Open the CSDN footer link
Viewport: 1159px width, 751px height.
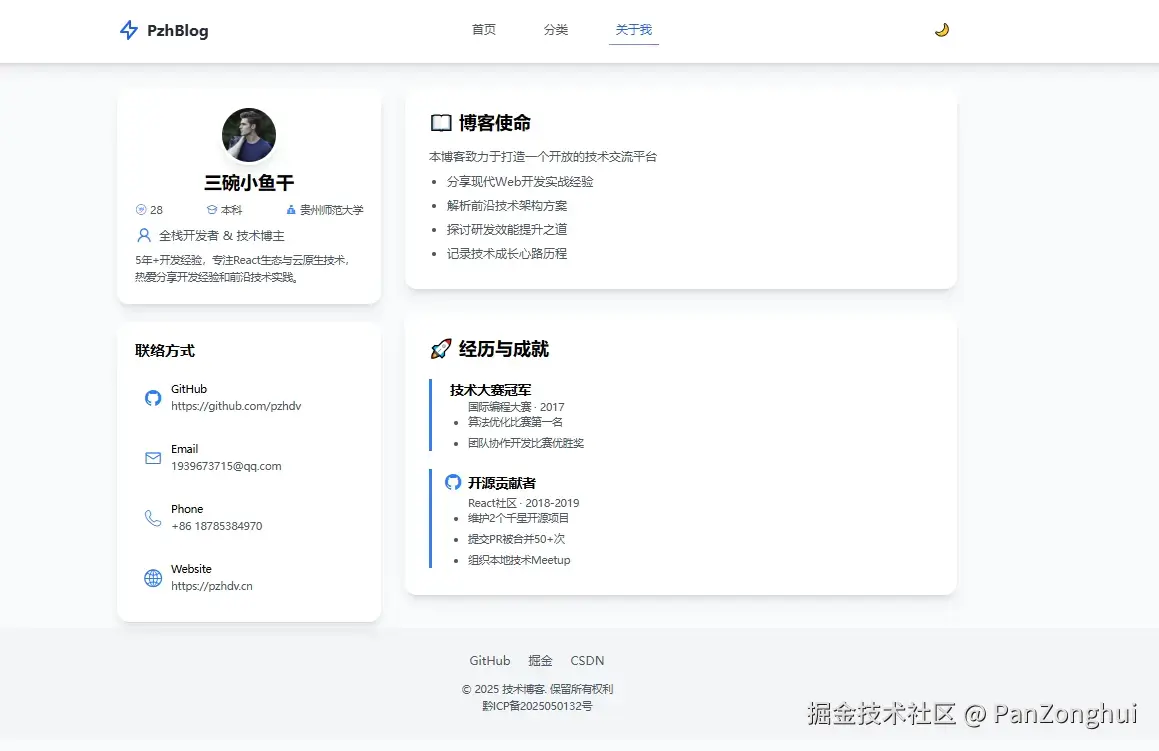point(587,660)
